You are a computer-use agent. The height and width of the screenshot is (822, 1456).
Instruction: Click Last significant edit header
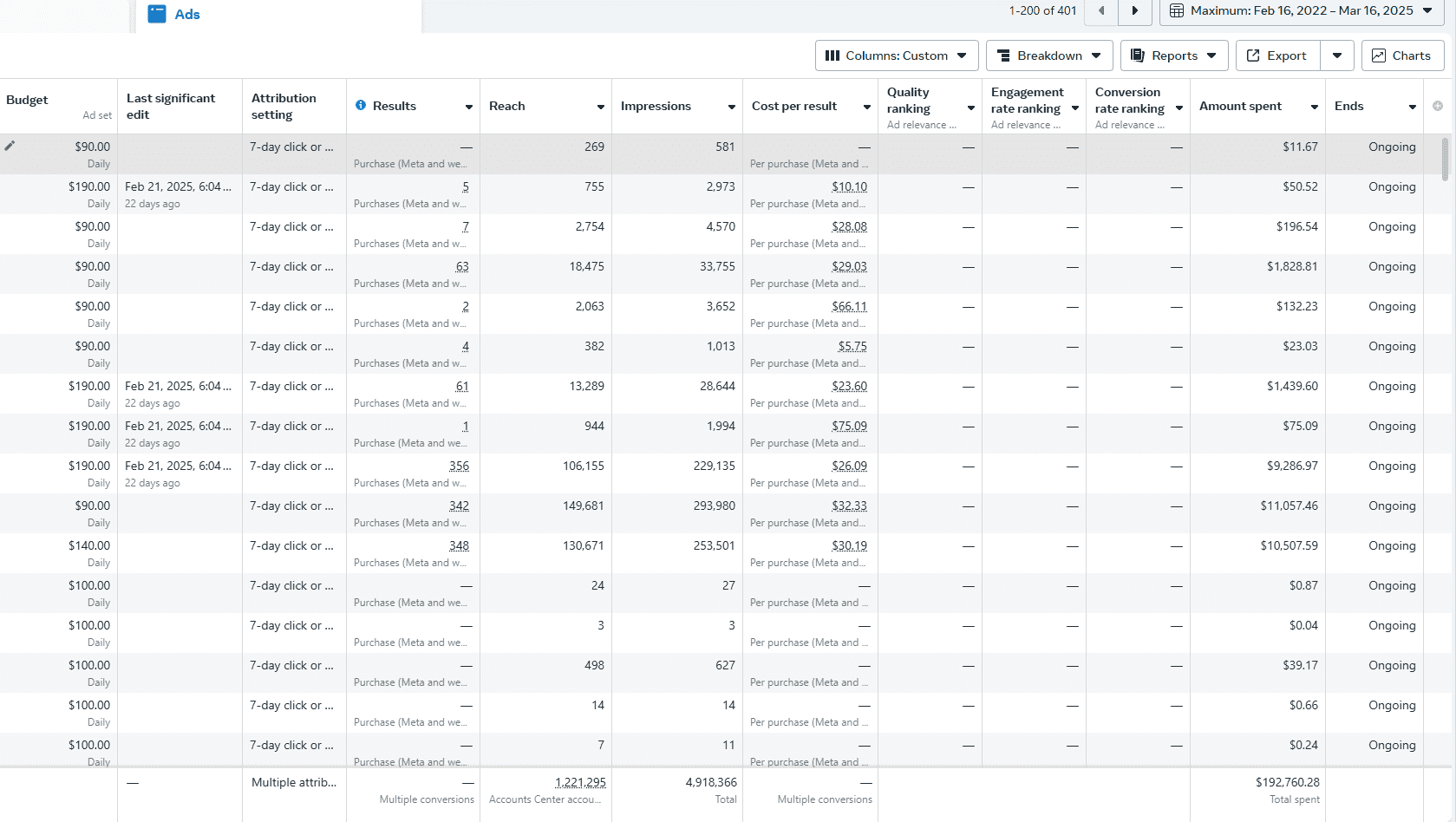[x=171, y=106]
